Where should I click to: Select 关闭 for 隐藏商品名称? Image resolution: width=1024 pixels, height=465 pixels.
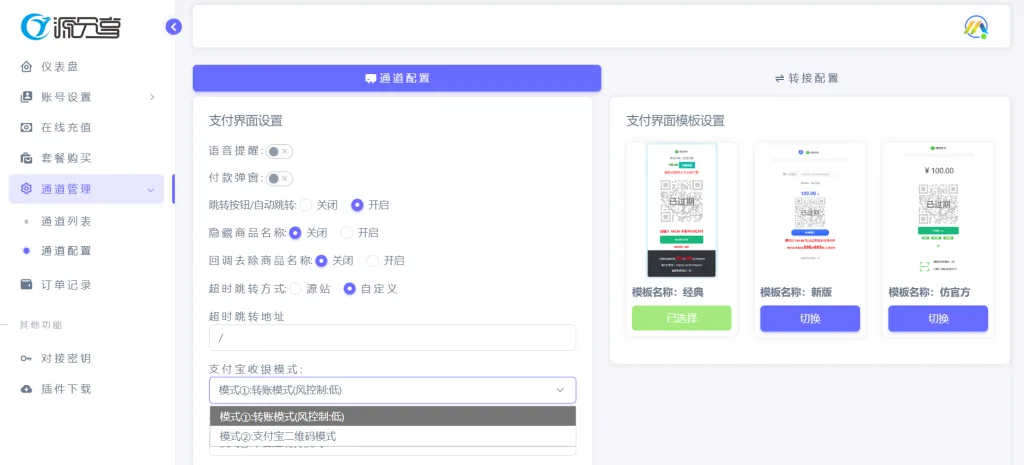295,232
